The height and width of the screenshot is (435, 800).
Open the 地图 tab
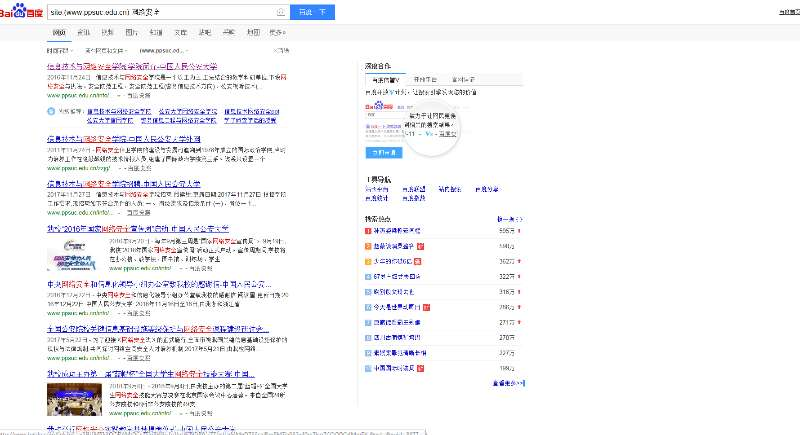(x=253, y=32)
